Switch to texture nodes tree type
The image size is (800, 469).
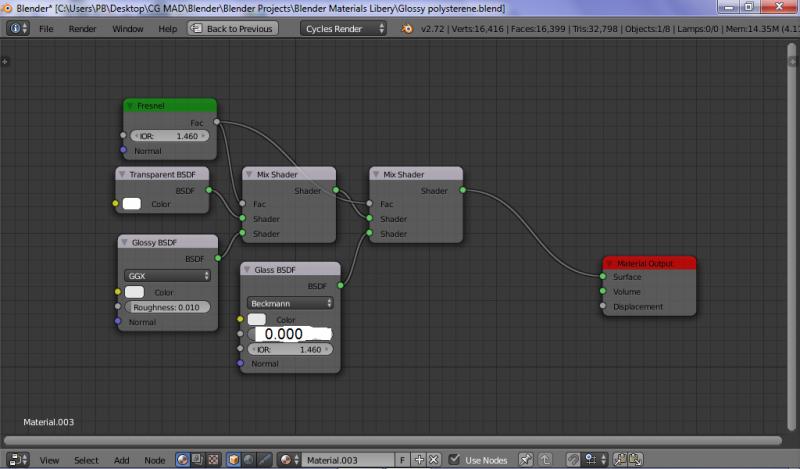pyautogui.click(x=213, y=460)
